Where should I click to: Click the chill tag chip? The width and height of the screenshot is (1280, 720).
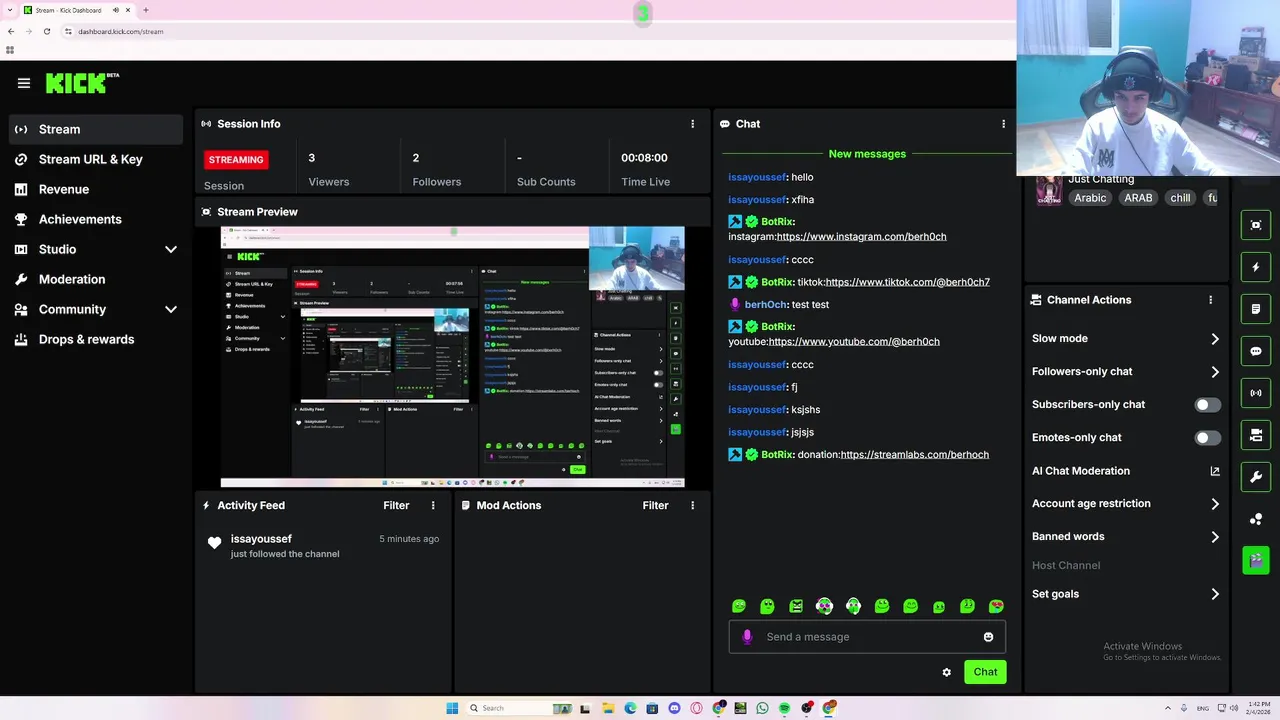click(1181, 198)
